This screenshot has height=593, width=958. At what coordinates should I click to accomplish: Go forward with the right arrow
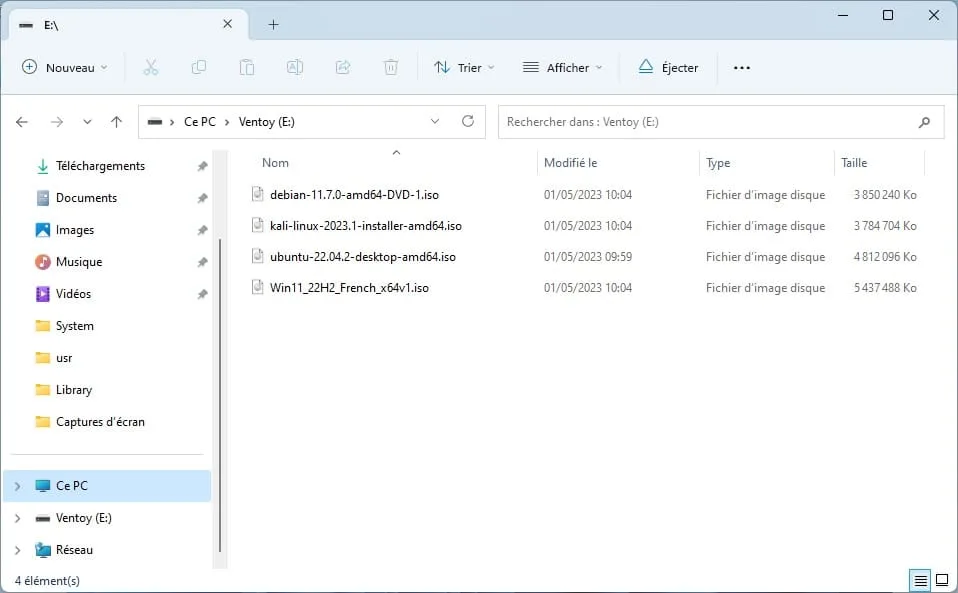pos(57,122)
